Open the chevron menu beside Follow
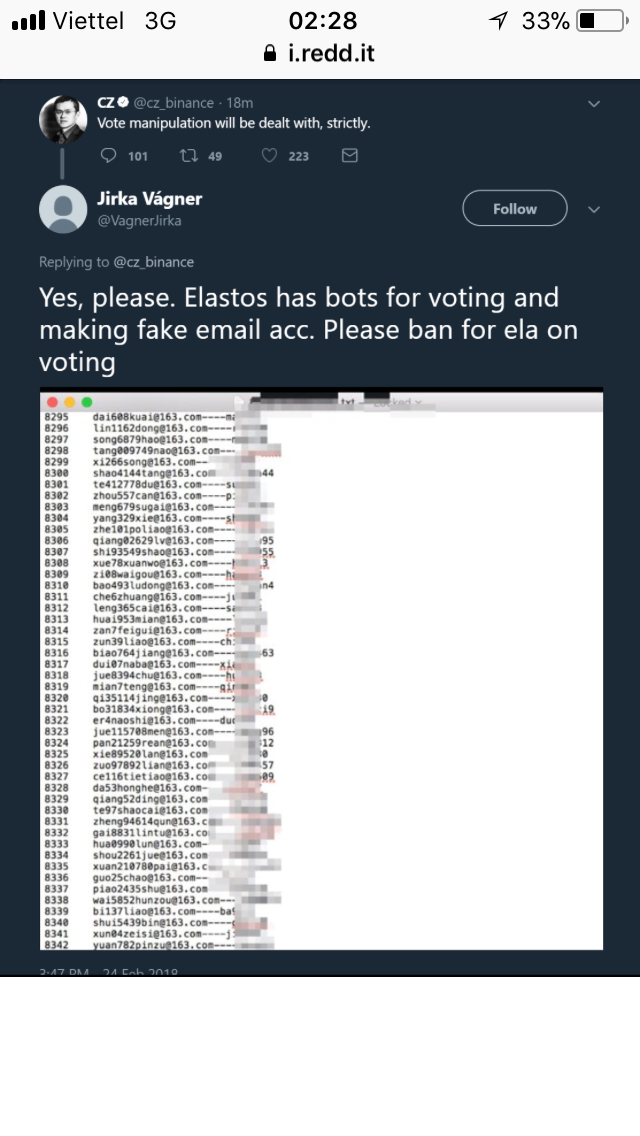640x1136 pixels. point(594,209)
